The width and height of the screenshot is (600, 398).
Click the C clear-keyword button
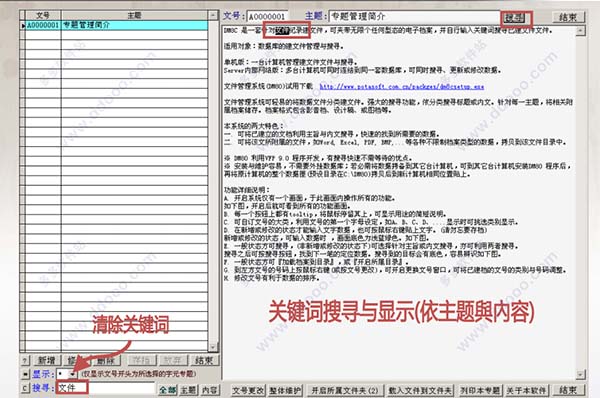tap(25, 388)
